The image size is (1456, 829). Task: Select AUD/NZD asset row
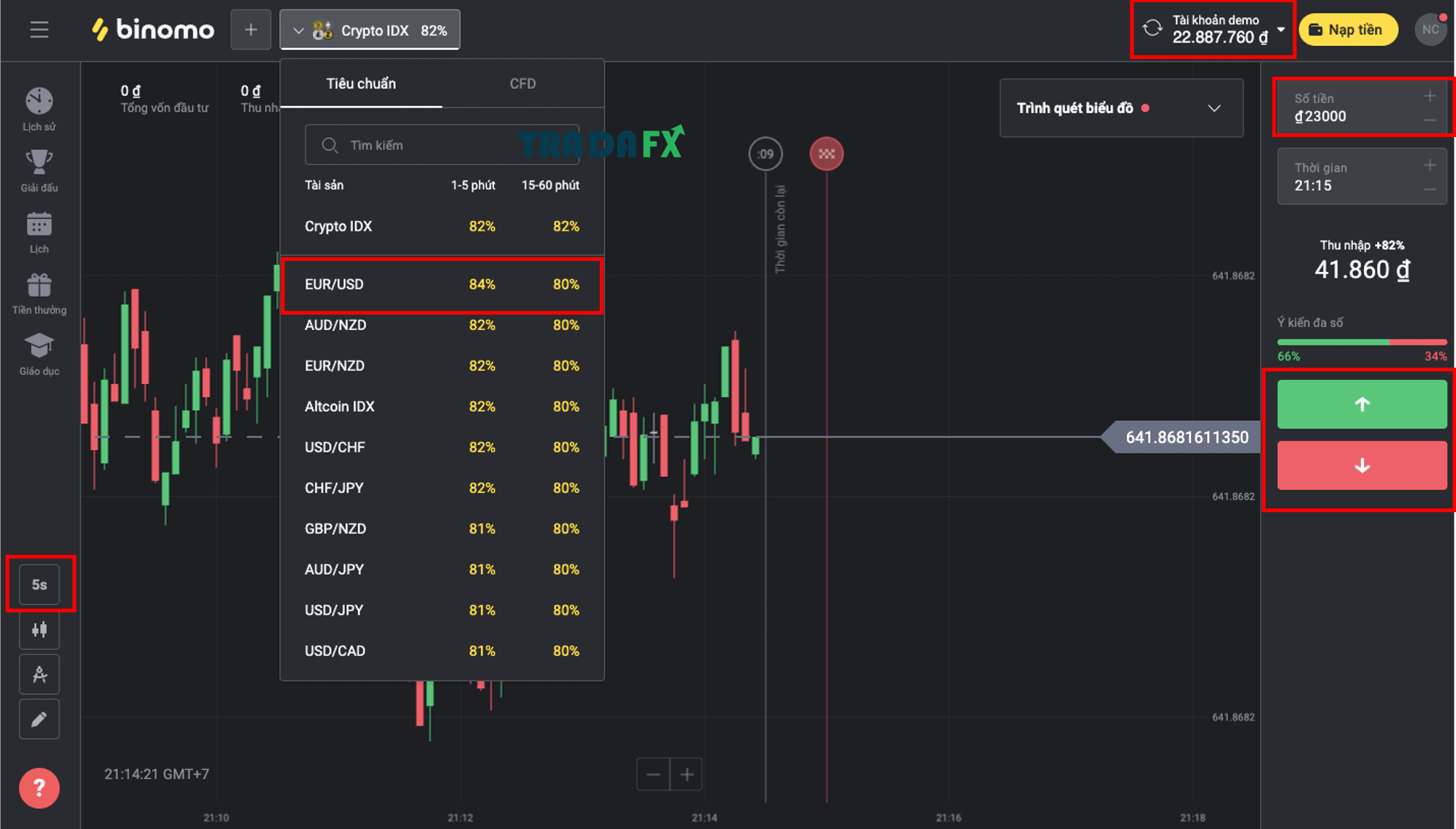tap(442, 325)
